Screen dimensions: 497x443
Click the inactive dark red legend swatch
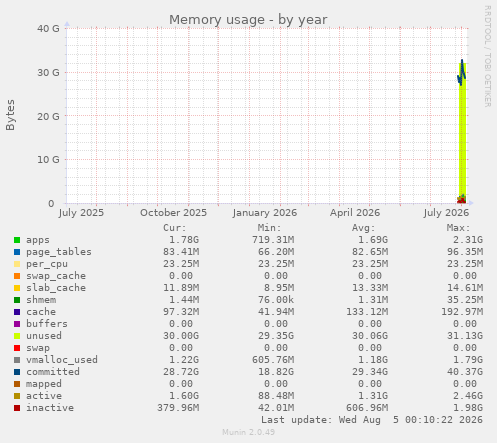tap(17, 408)
